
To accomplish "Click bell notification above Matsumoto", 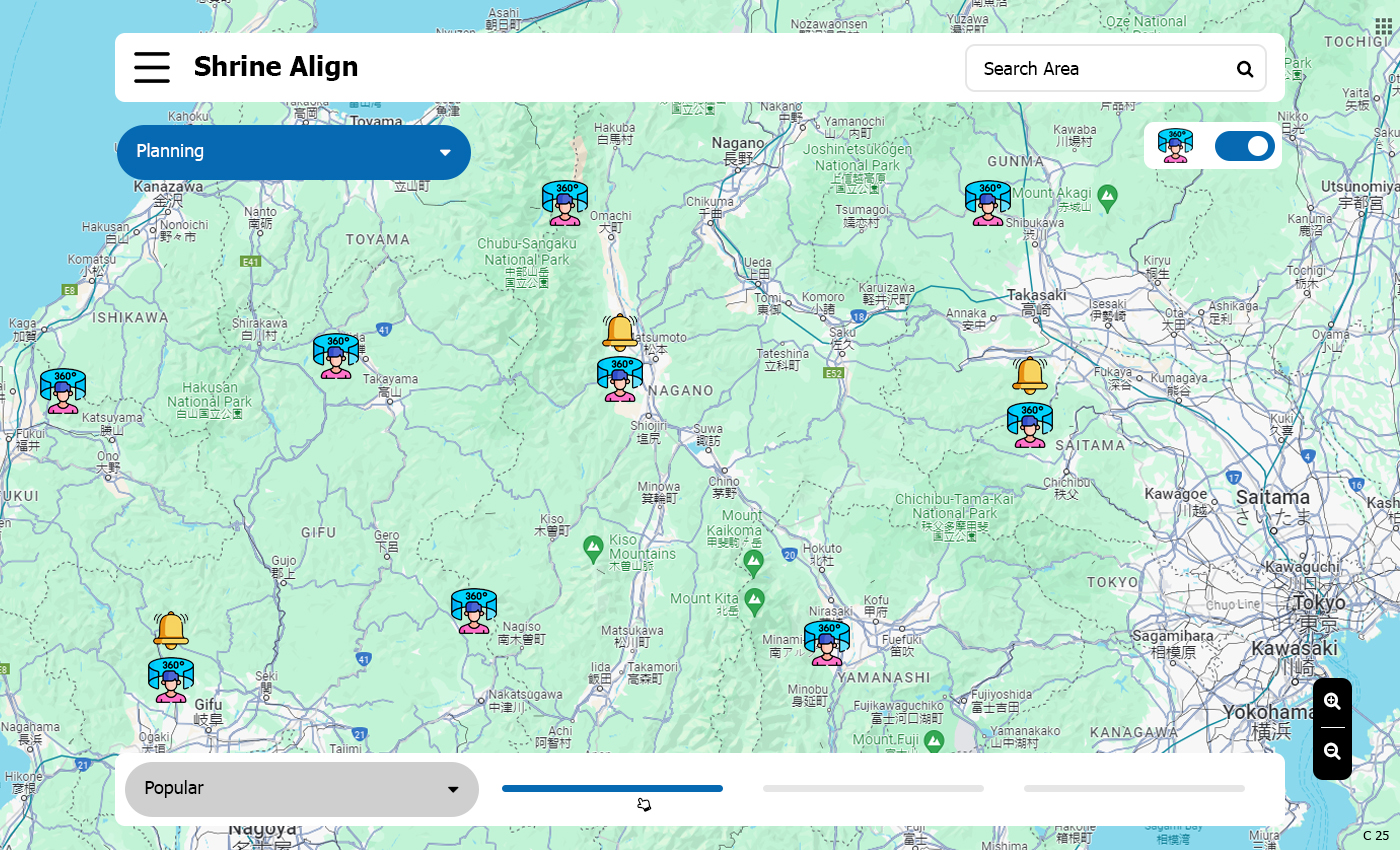I will 620,331.
